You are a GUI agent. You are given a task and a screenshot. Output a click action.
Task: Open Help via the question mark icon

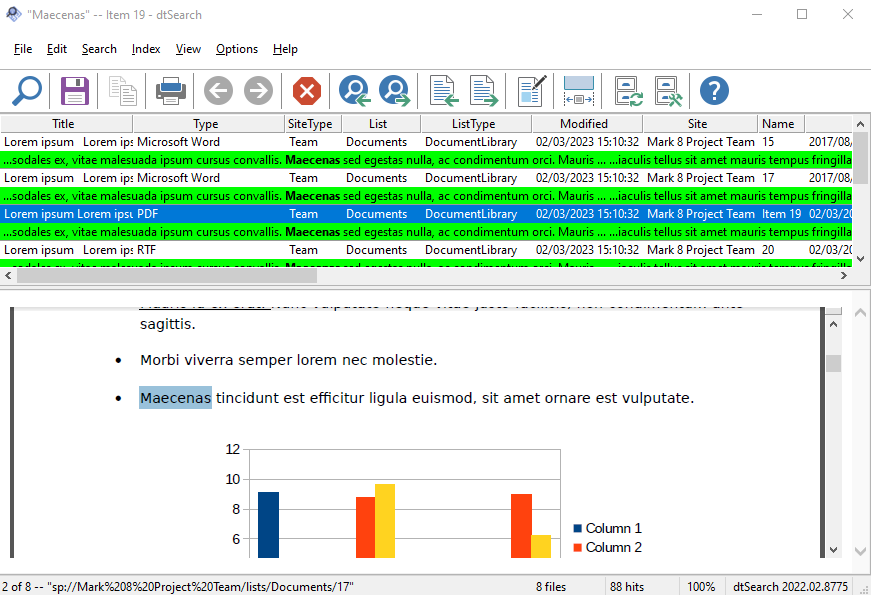[x=714, y=91]
